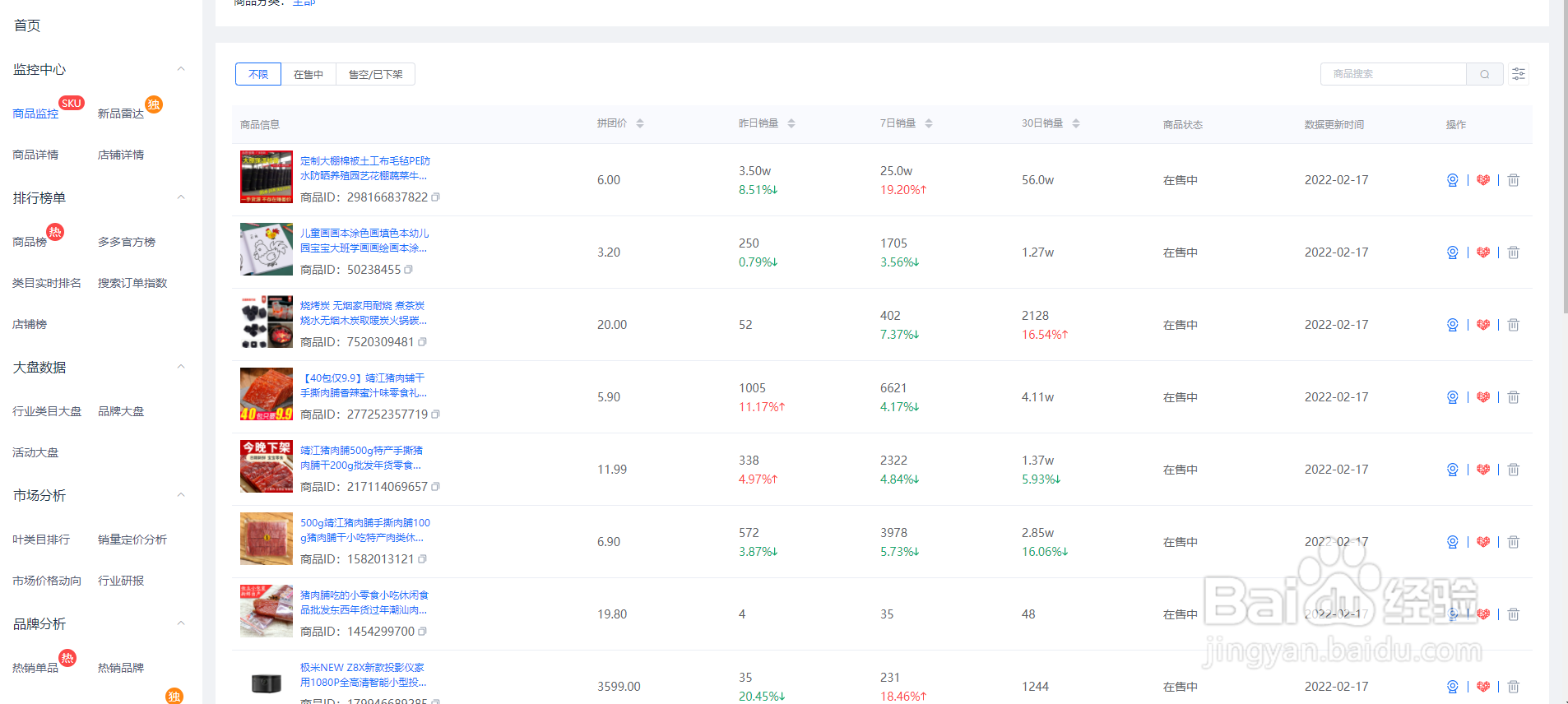Open the column settings filter icon
The image size is (1568, 704).
(x=1519, y=74)
